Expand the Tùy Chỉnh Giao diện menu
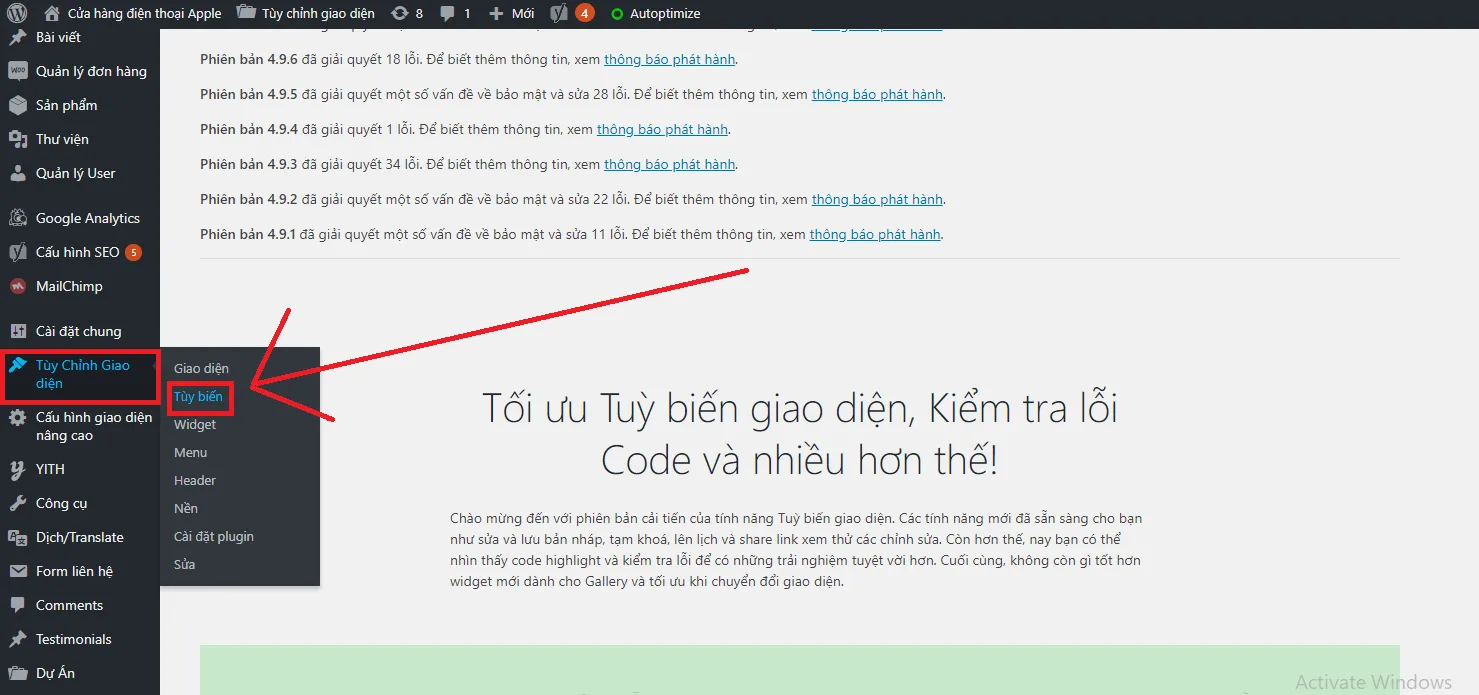The height and width of the screenshot is (695, 1479). click(x=82, y=374)
